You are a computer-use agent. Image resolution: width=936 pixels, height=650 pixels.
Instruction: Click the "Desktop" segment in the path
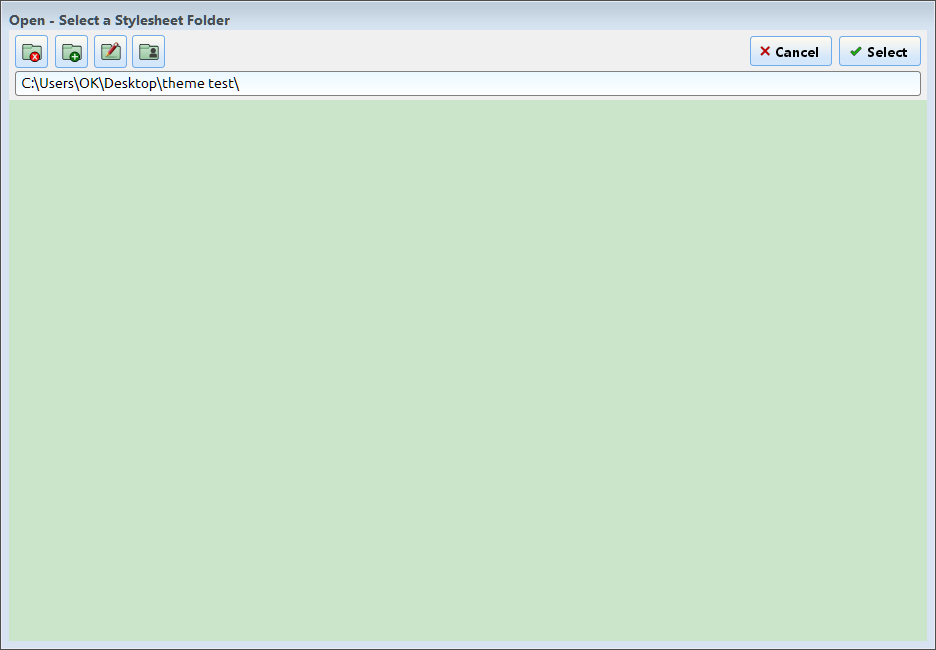coord(131,84)
